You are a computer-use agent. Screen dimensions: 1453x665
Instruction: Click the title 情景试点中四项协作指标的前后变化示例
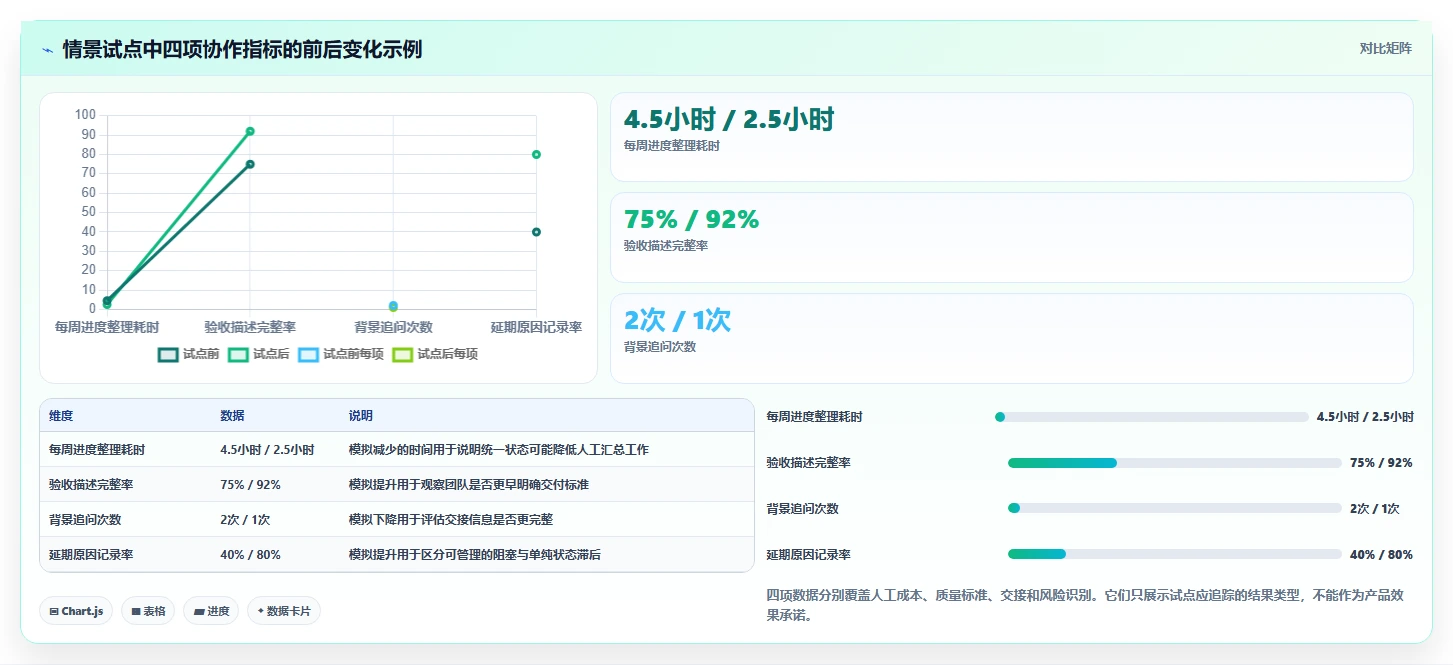242,49
